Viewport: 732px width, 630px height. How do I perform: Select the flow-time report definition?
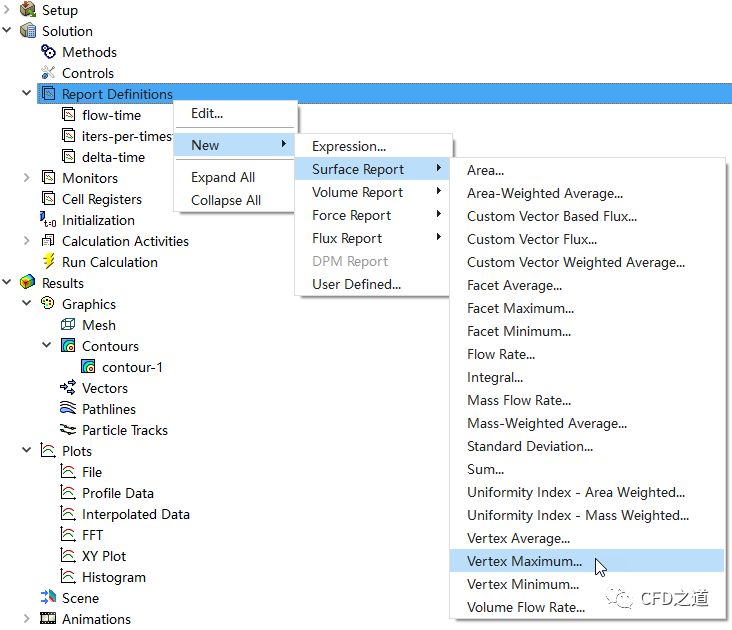coord(111,115)
